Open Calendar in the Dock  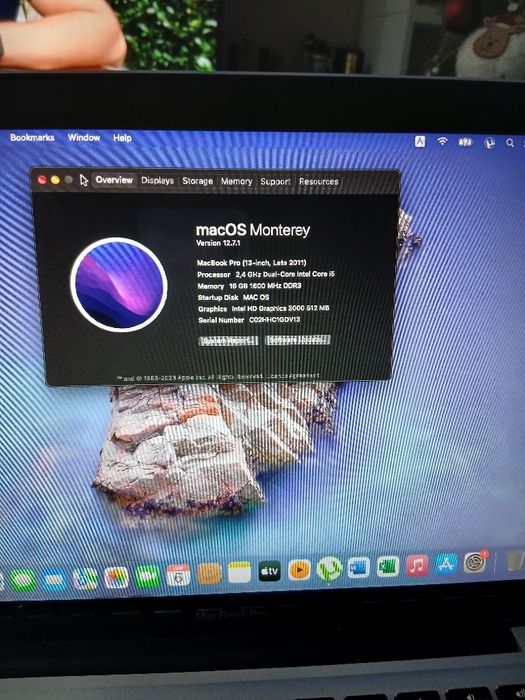point(178,575)
